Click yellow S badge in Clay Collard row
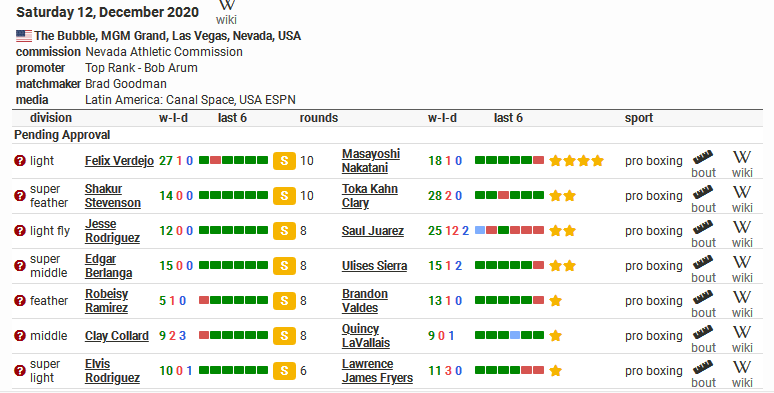The image size is (774, 393). tap(284, 336)
